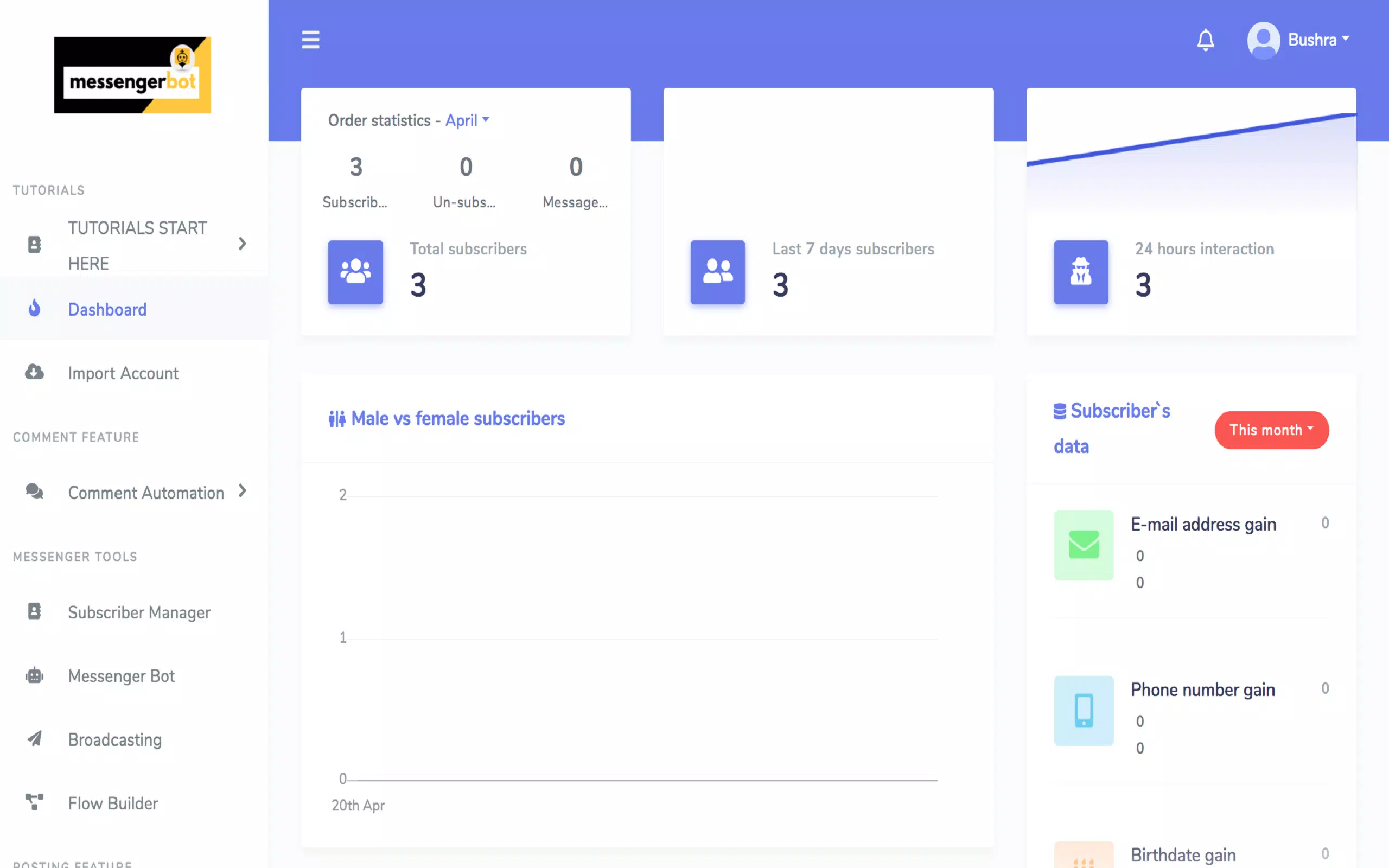Click the Import Account icon

34,372
